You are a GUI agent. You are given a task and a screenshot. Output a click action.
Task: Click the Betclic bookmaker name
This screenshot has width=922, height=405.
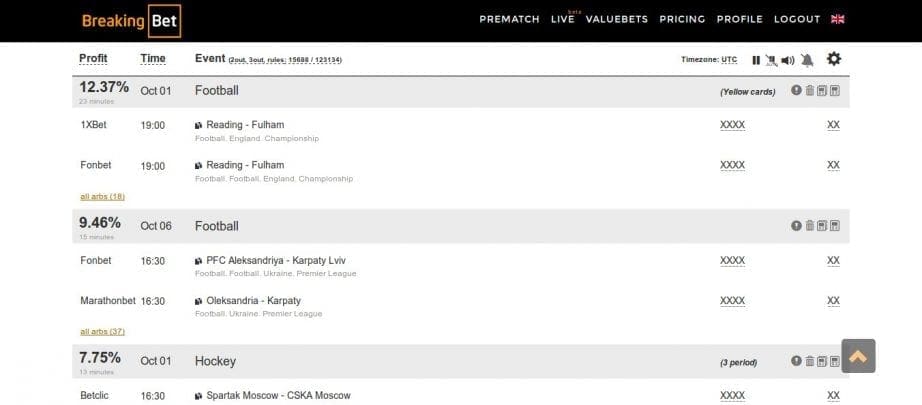[x=95, y=396]
